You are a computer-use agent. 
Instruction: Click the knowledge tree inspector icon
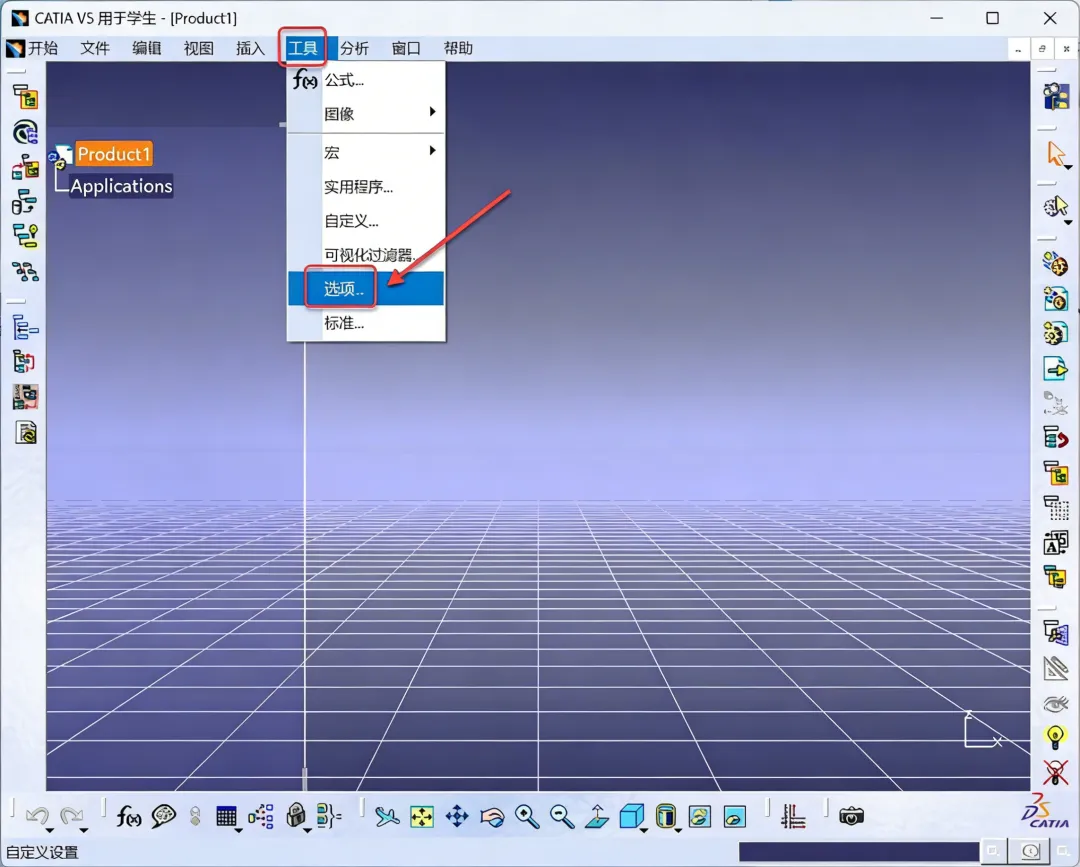click(261, 817)
